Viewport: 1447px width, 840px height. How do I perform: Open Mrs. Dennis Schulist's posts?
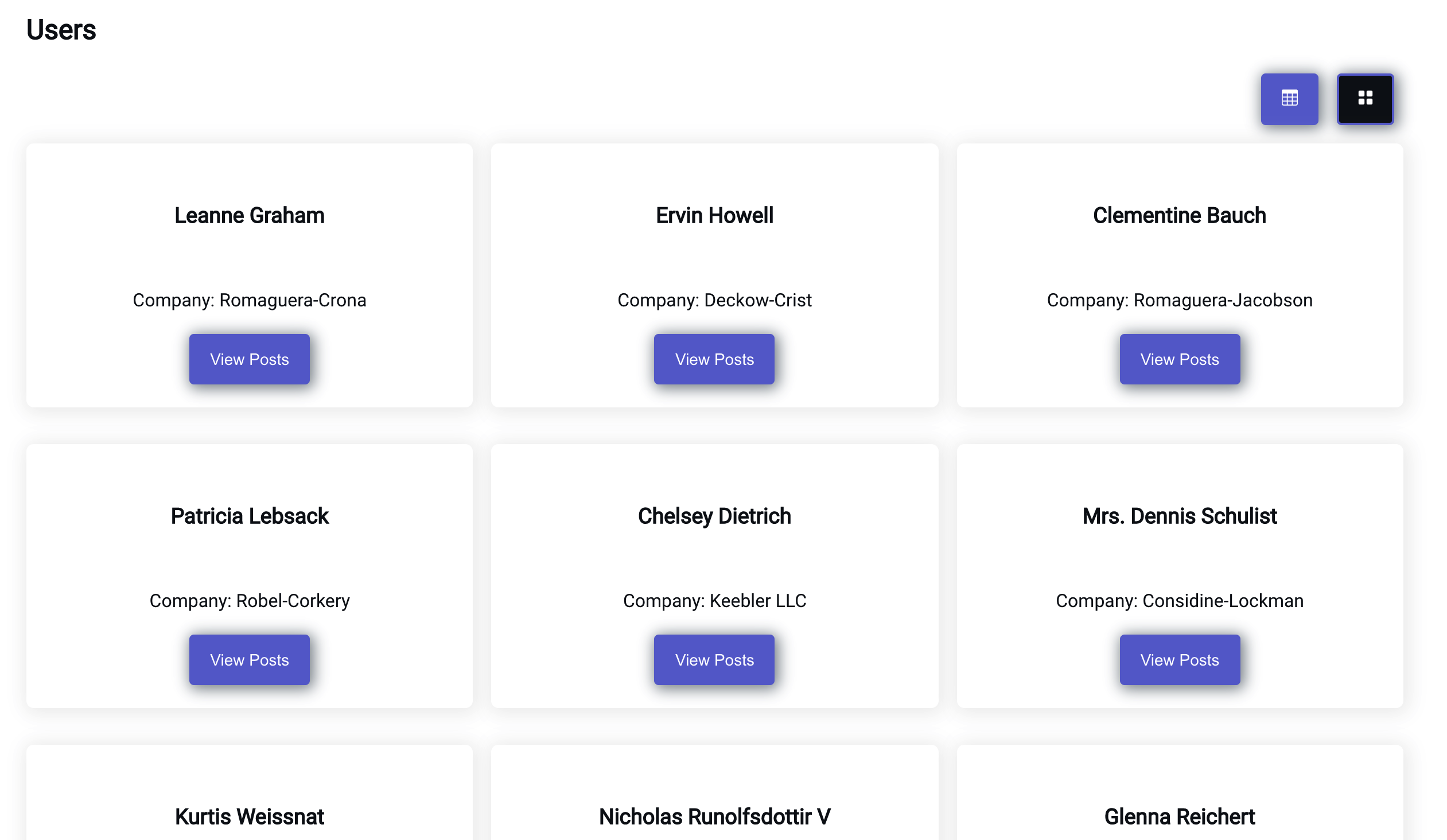point(1180,660)
